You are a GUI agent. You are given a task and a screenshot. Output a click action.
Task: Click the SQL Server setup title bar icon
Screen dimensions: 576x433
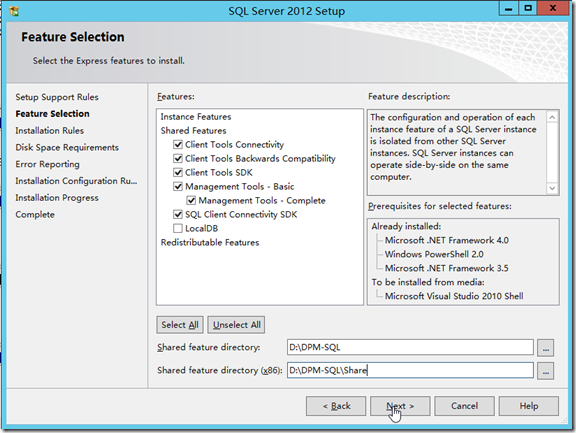[x=14, y=11]
